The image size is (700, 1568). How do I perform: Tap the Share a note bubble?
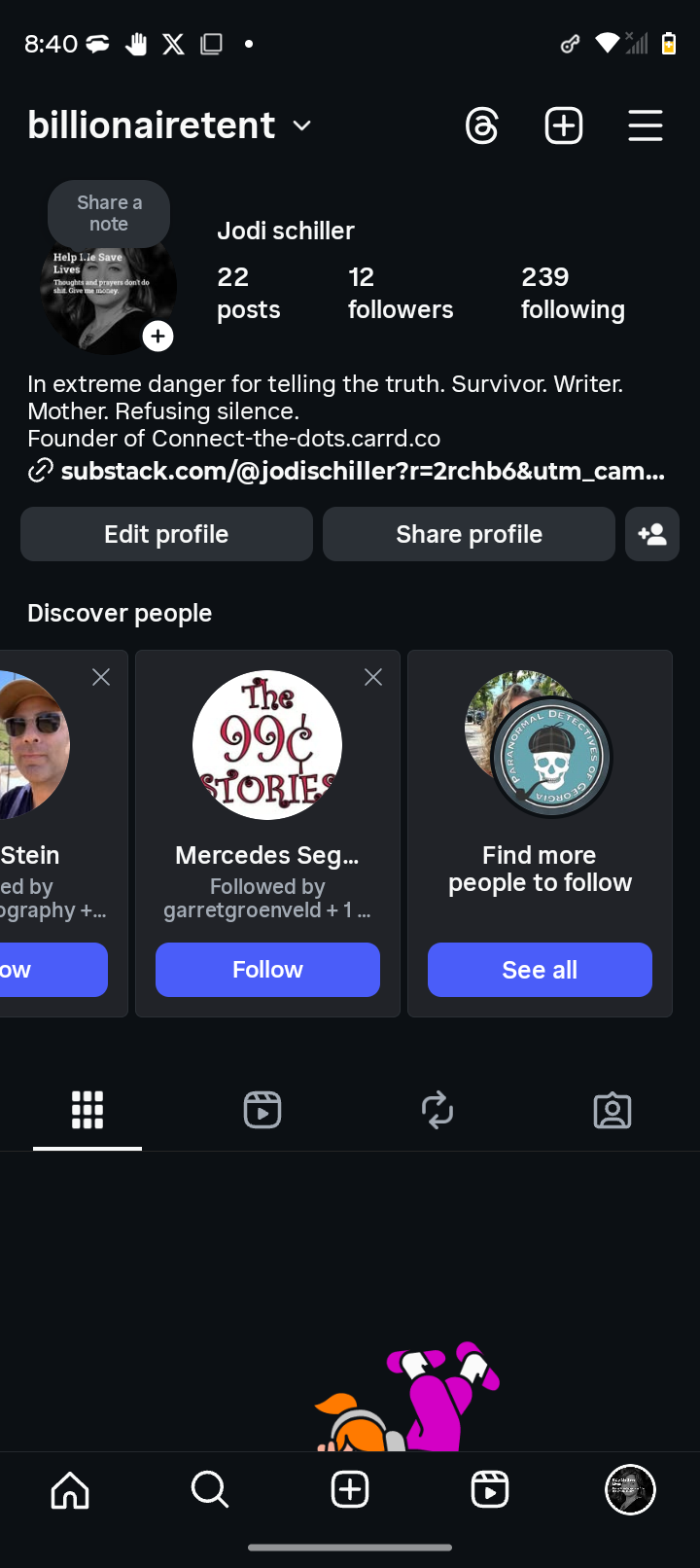click(109, 213)
